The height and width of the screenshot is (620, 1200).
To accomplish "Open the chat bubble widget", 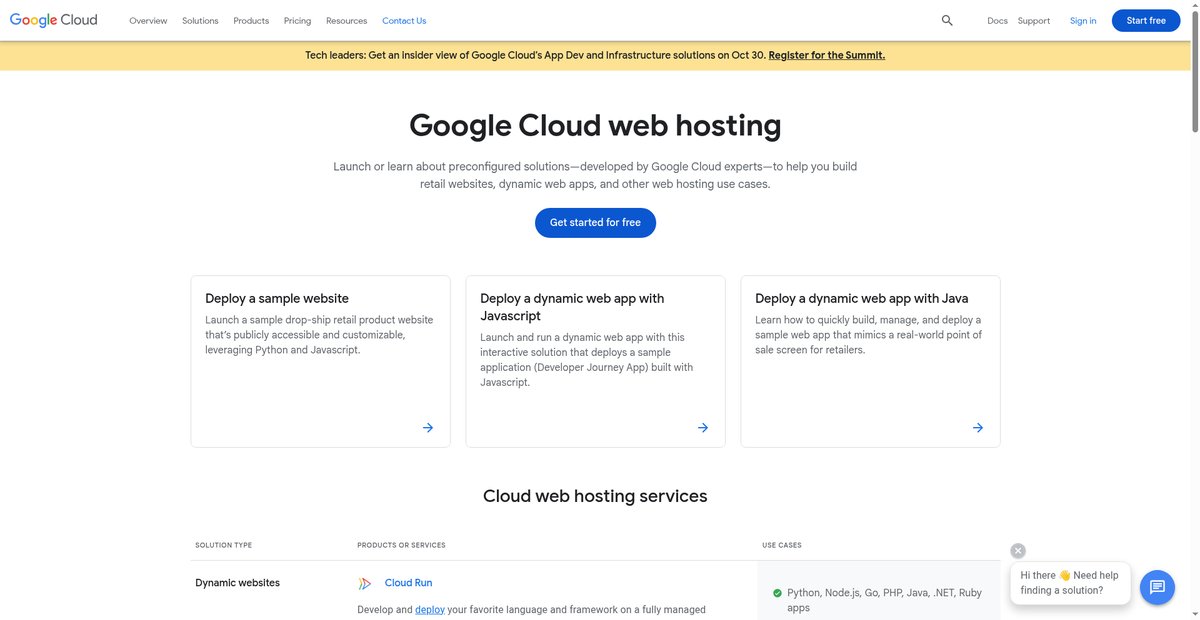I will (1157, 587).
